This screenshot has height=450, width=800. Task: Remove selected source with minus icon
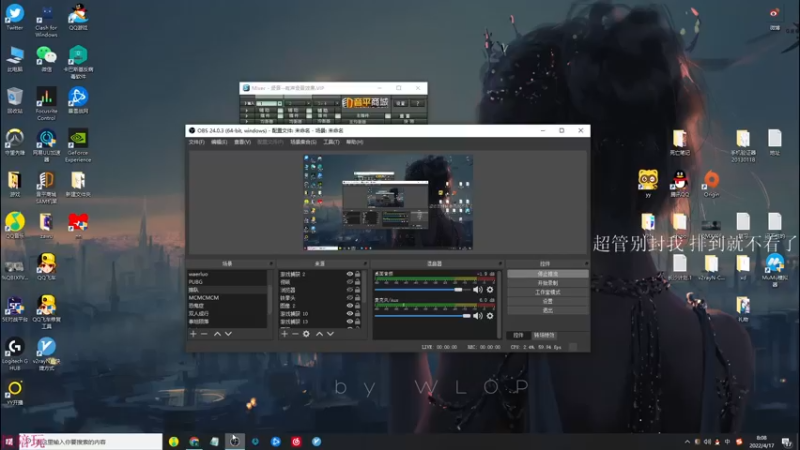point(295,334)
